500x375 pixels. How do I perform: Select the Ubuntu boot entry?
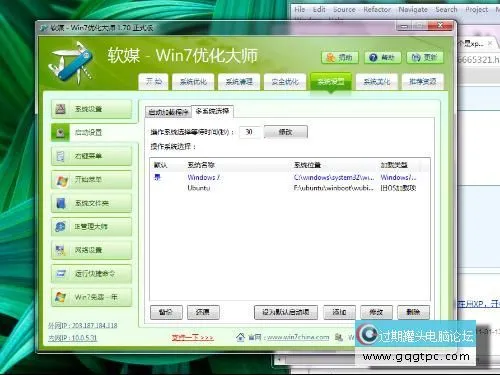pos(289,188)
